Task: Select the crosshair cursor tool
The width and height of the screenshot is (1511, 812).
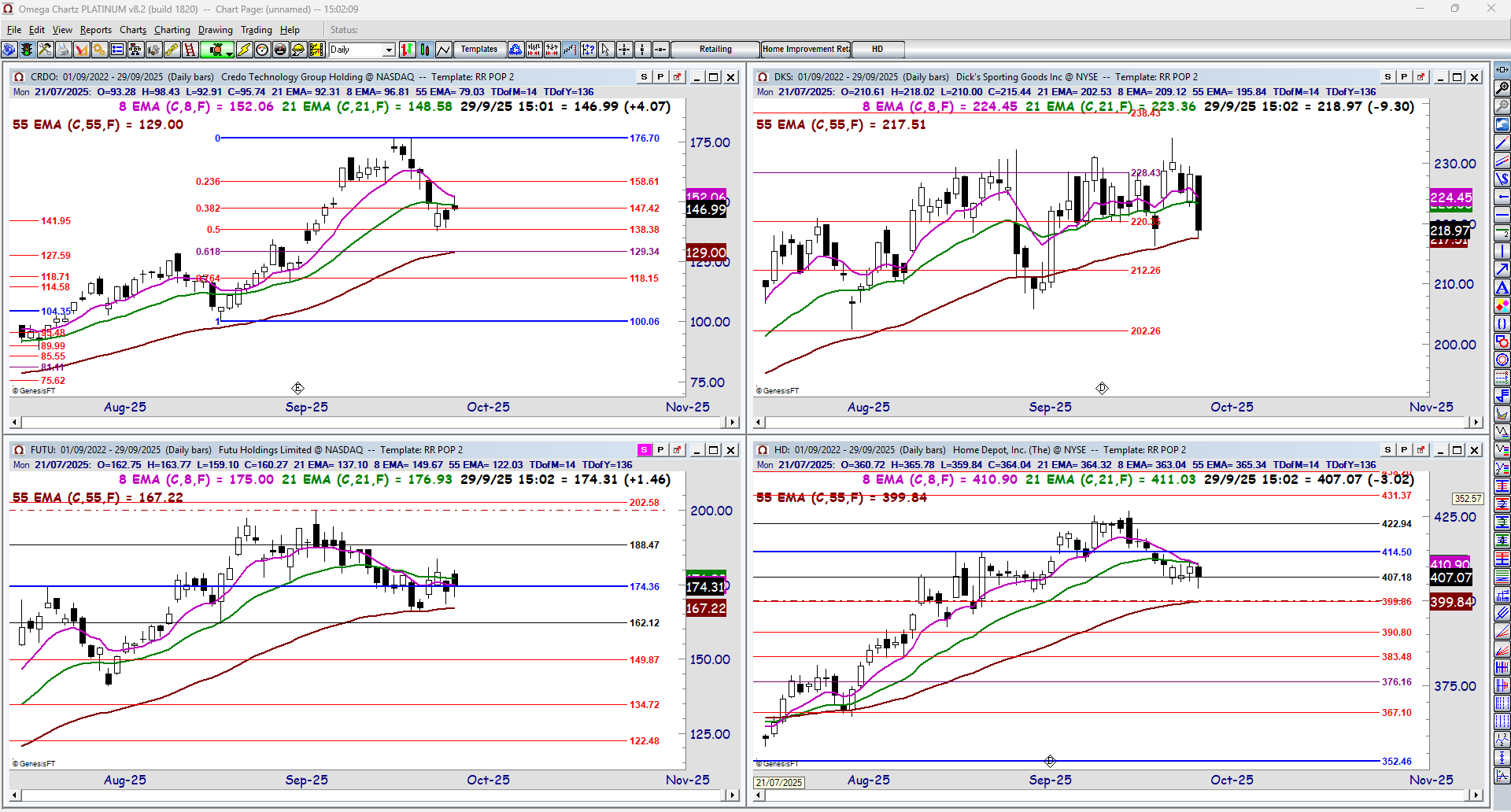Action: [624, 50]
